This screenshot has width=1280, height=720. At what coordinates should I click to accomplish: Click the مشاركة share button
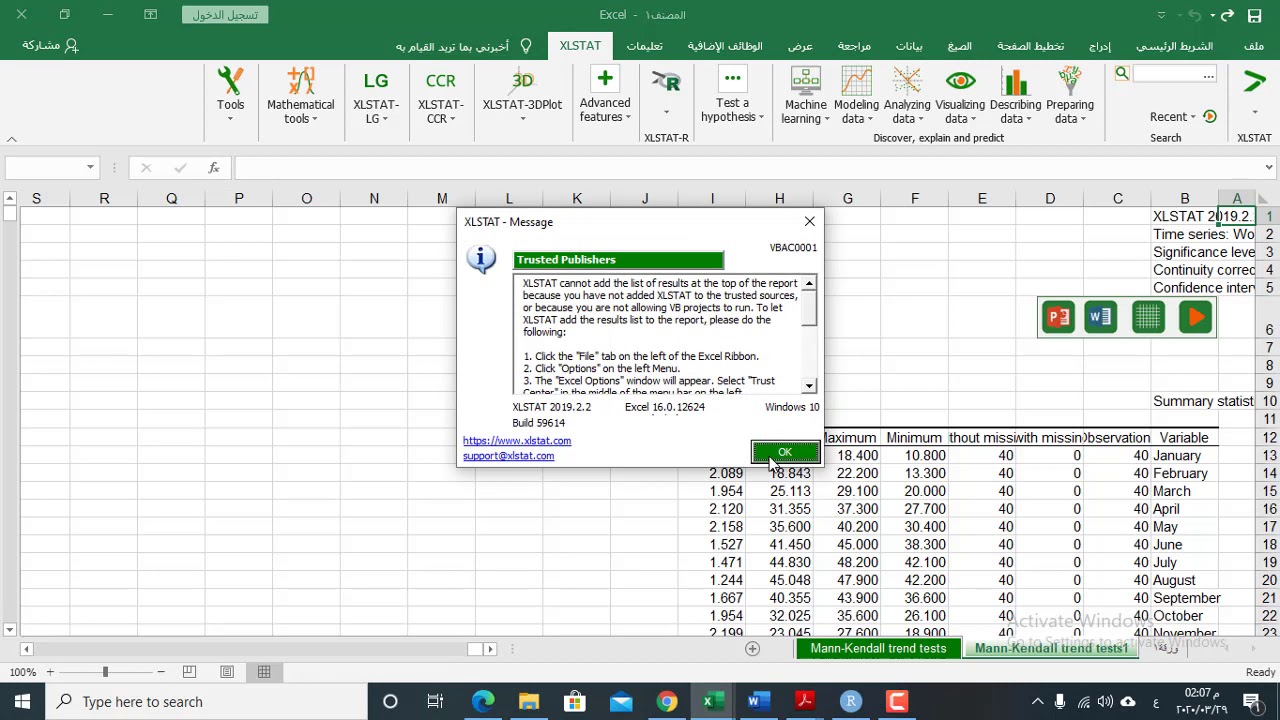(x=50, y=46)
